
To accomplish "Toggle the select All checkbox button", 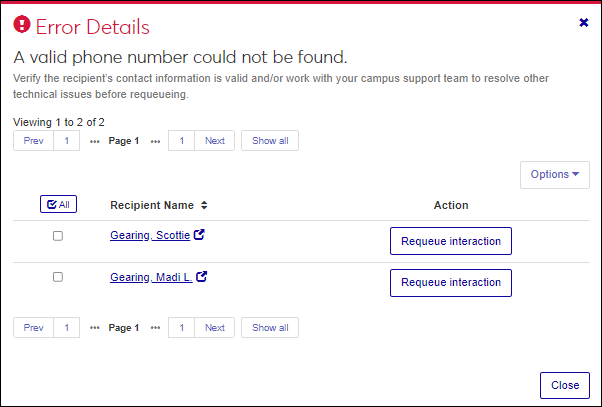I will 58,204.
